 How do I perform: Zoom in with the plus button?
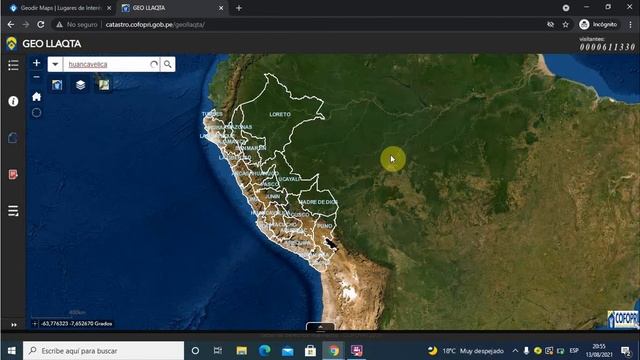36,63
